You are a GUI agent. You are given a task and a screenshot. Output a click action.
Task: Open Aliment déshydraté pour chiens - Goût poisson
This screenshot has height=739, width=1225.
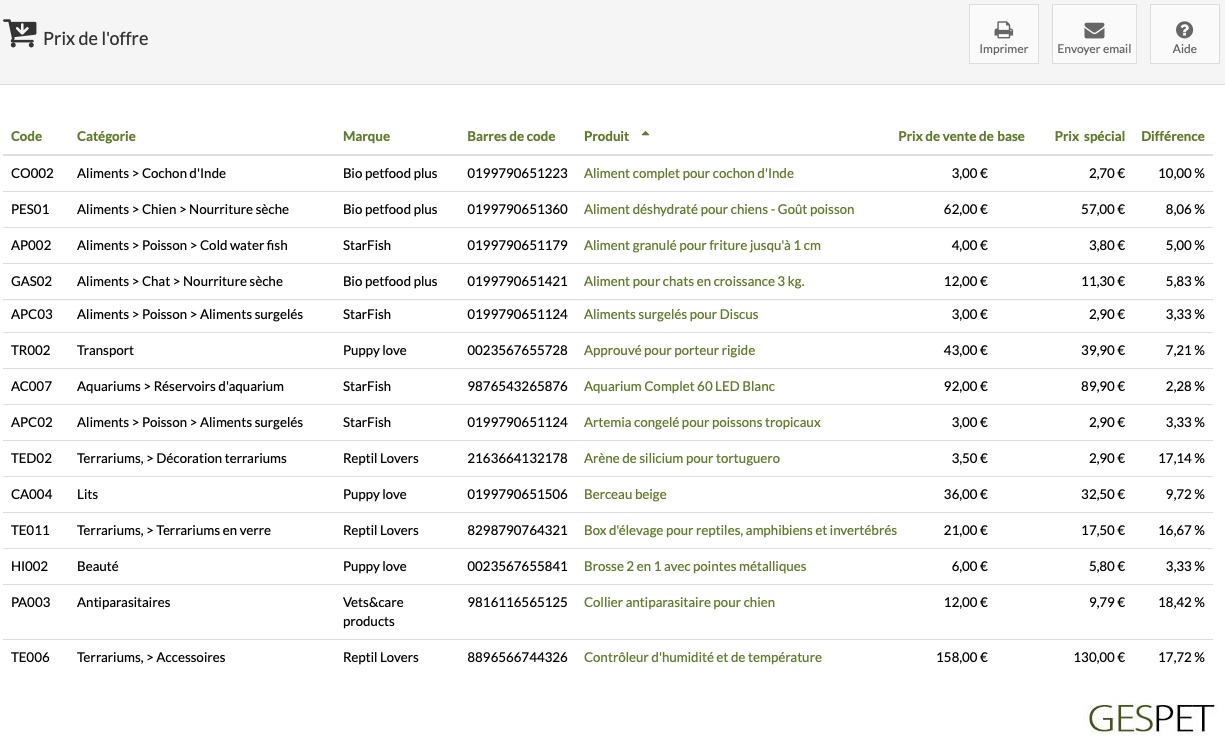719,209
